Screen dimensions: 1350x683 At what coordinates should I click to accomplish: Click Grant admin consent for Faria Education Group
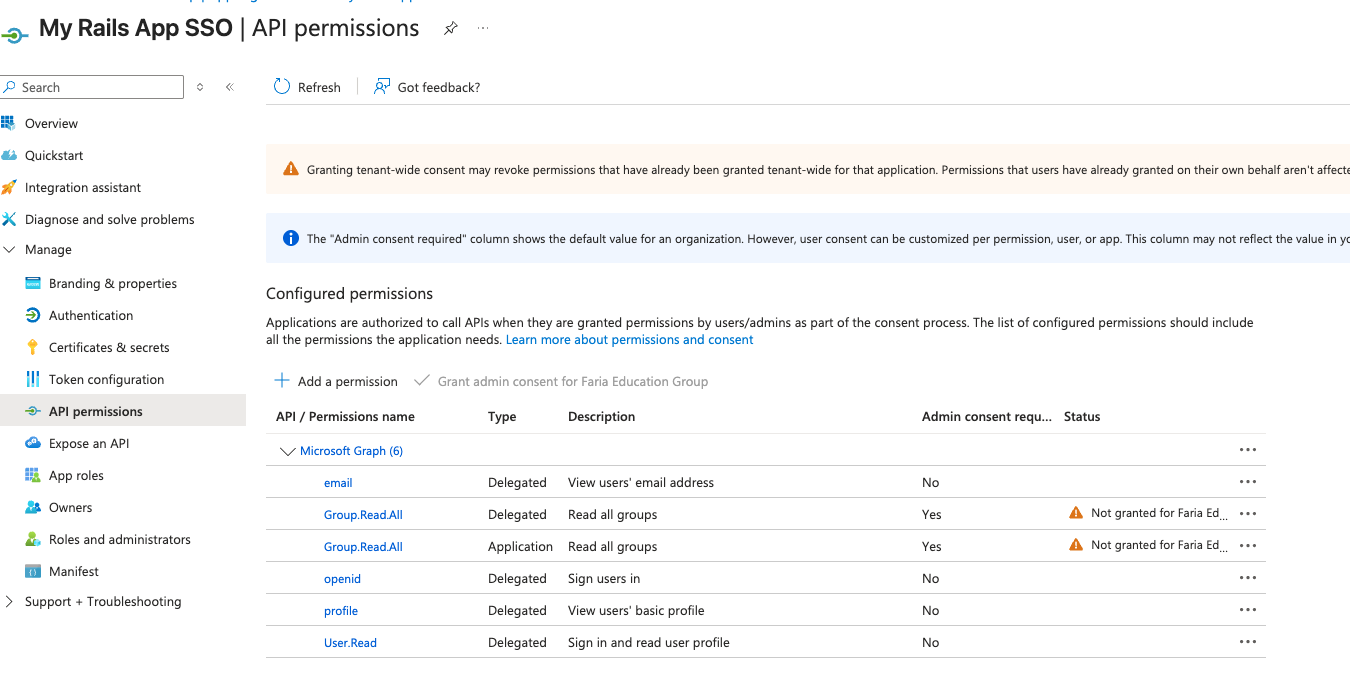pos(561,381)
